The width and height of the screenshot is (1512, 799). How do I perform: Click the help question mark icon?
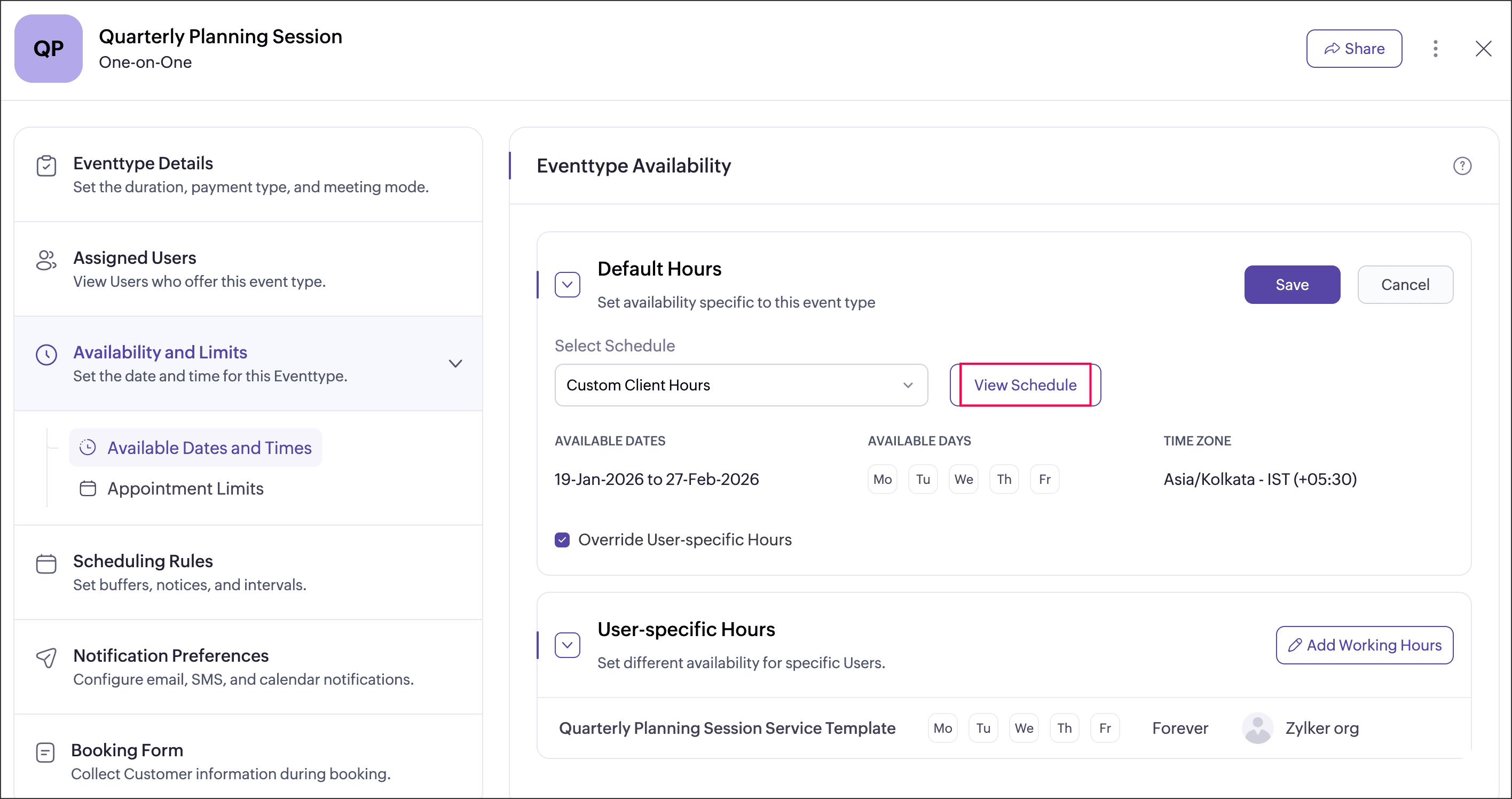(x=1461, y=166)
